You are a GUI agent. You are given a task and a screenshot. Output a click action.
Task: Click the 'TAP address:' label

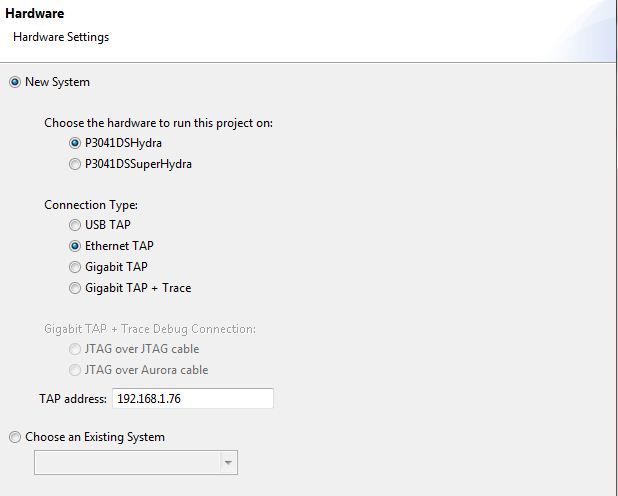pyautogui.click(x=74, y=398)
